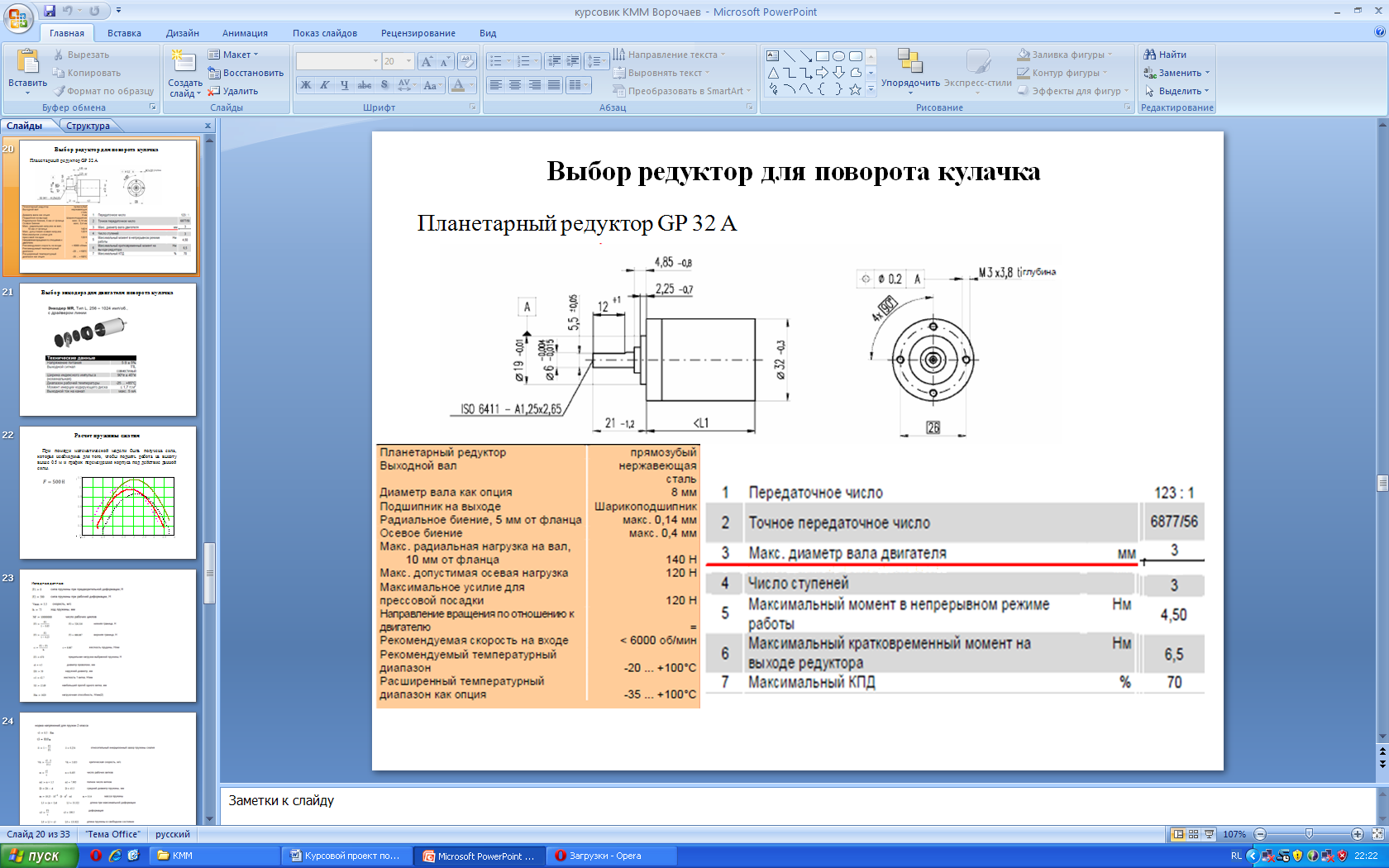Toggle bold (Ж) formatting

coord(306,85)
